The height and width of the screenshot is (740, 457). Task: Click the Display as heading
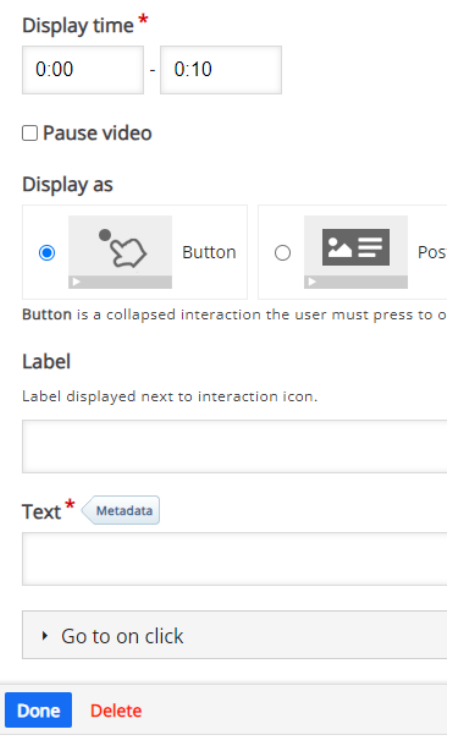tap(68, 185)
